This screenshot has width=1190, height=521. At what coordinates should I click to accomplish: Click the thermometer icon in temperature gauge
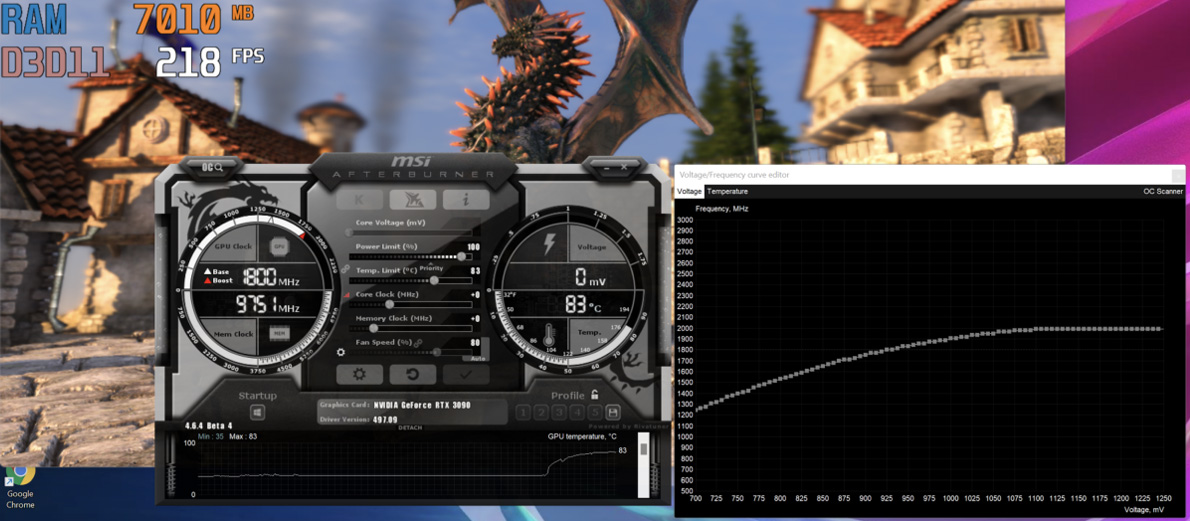(549, 333)
